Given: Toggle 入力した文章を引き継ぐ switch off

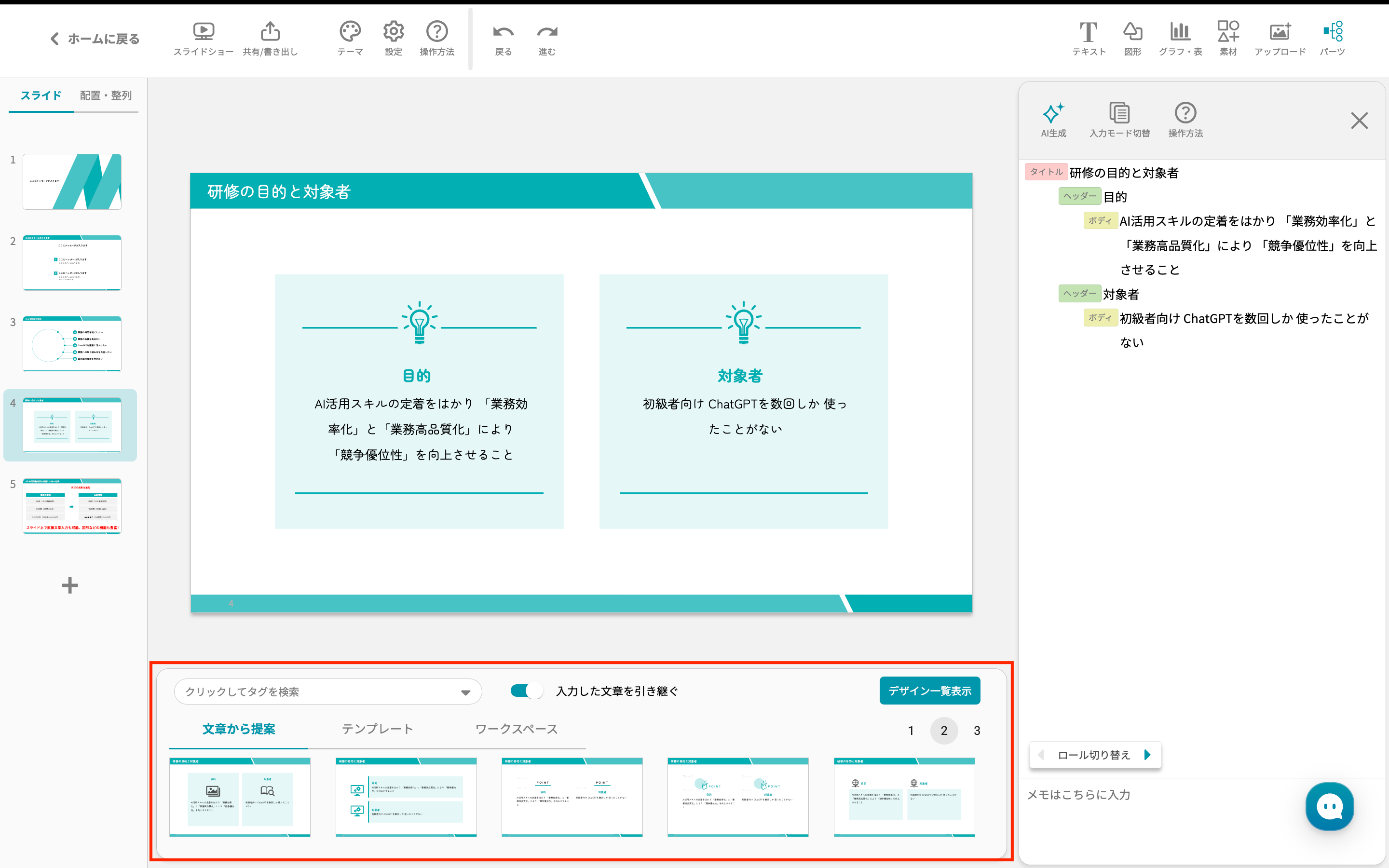Looking at the screenshot, I should coord(526,691).
